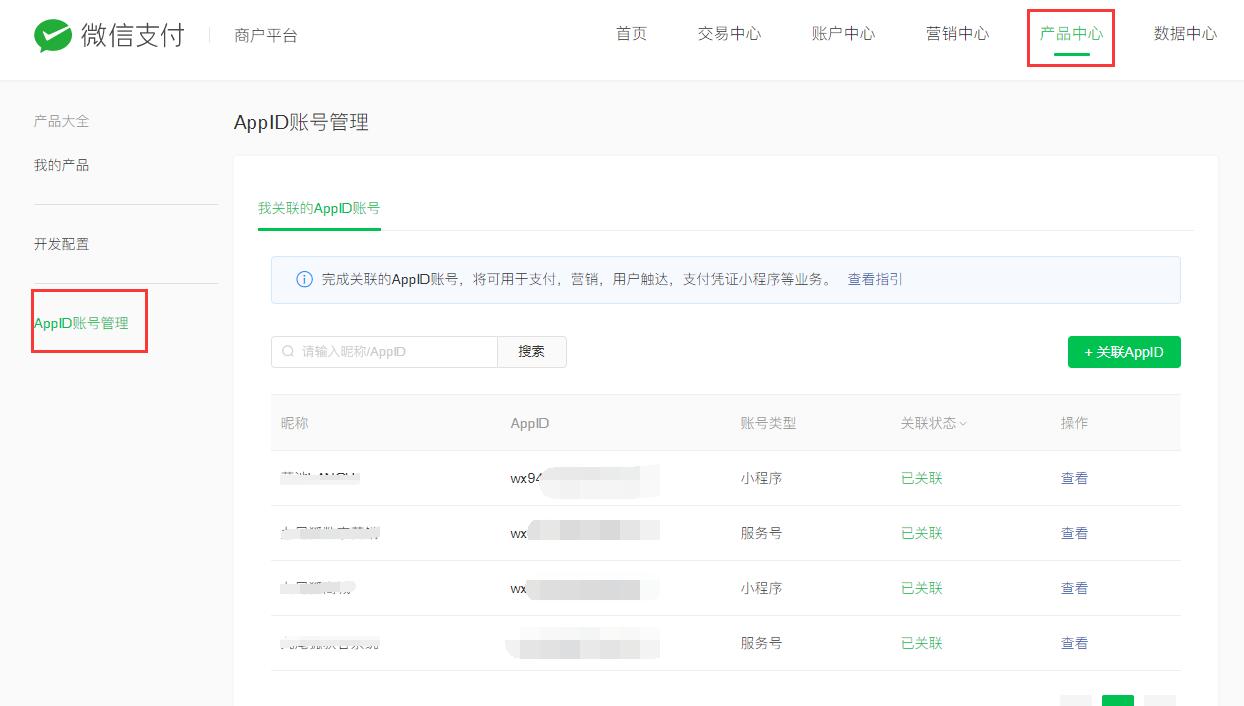Click the 商户平台 label
1244x706 pixels.
266,35
